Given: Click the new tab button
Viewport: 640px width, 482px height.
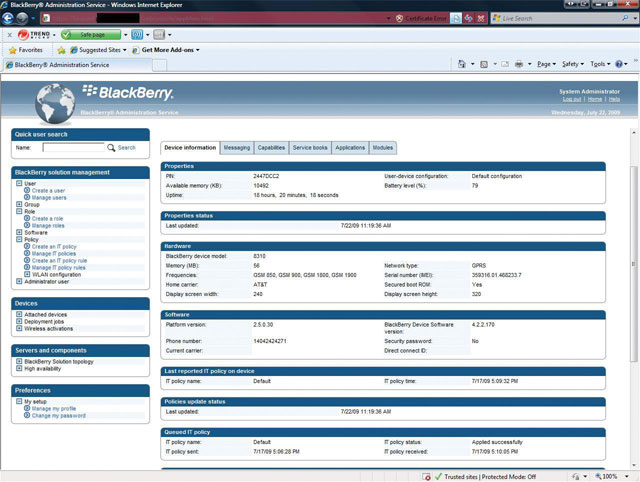Looking at the screenshot, I should pos(160,65).
